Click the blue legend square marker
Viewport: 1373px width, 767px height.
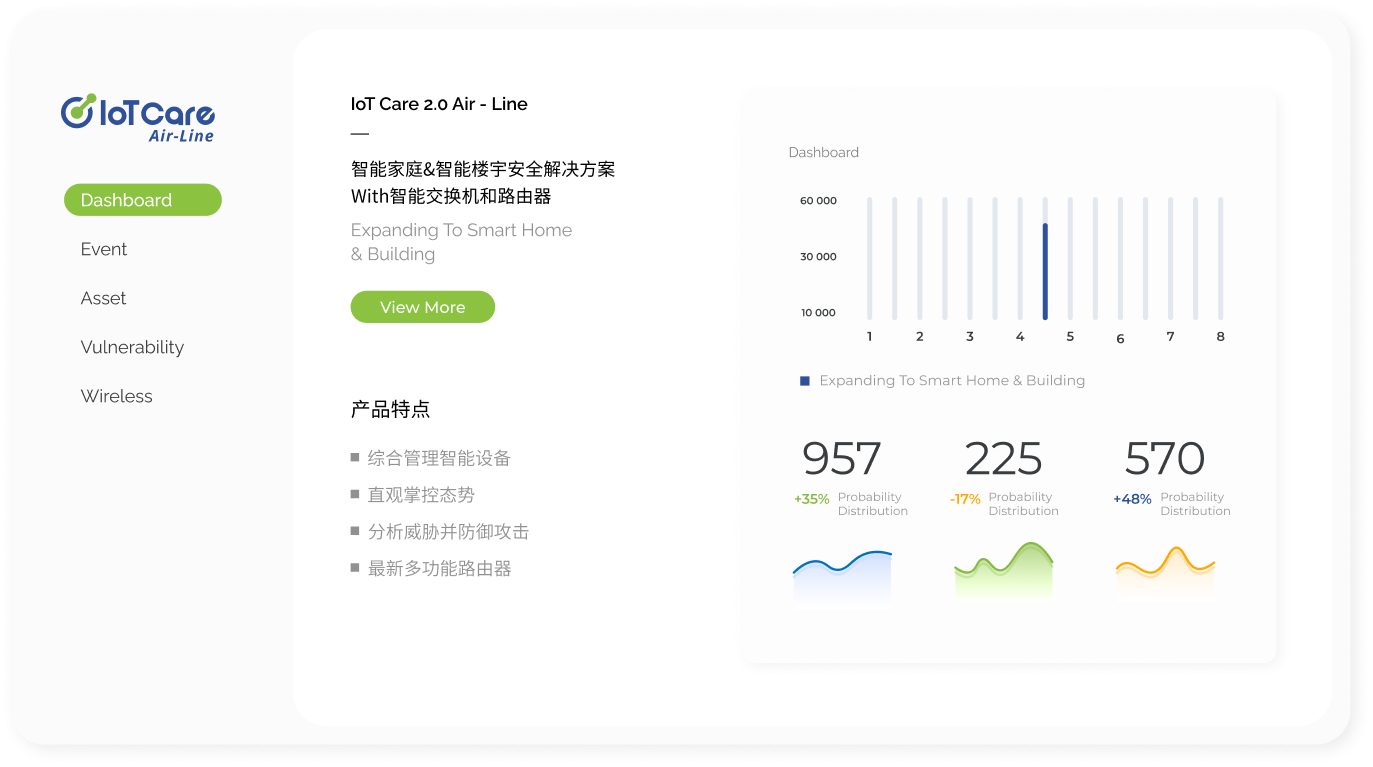(x=805, y=381)
